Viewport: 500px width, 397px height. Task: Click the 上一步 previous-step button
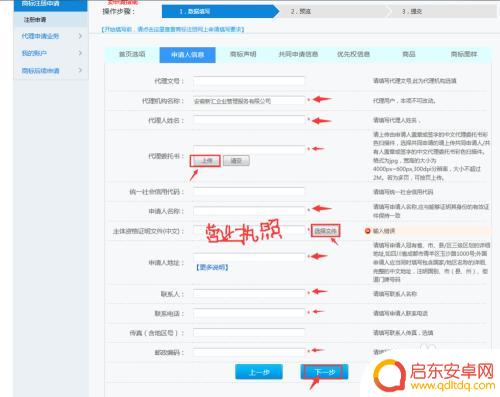tap(259, 372)
